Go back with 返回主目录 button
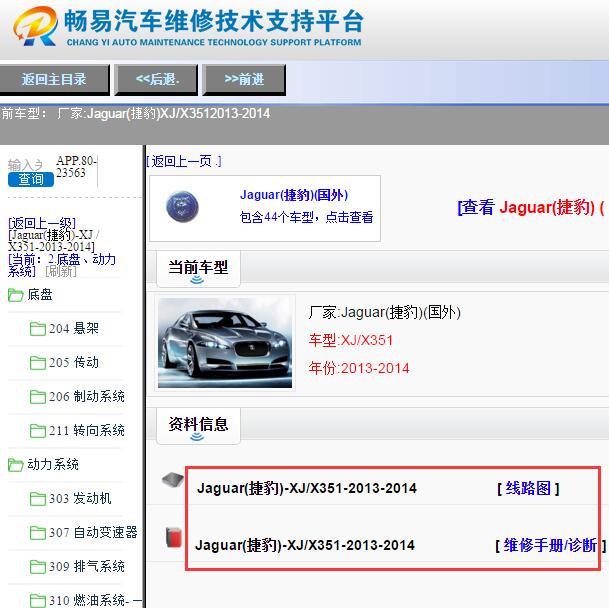 click(54, 80)
